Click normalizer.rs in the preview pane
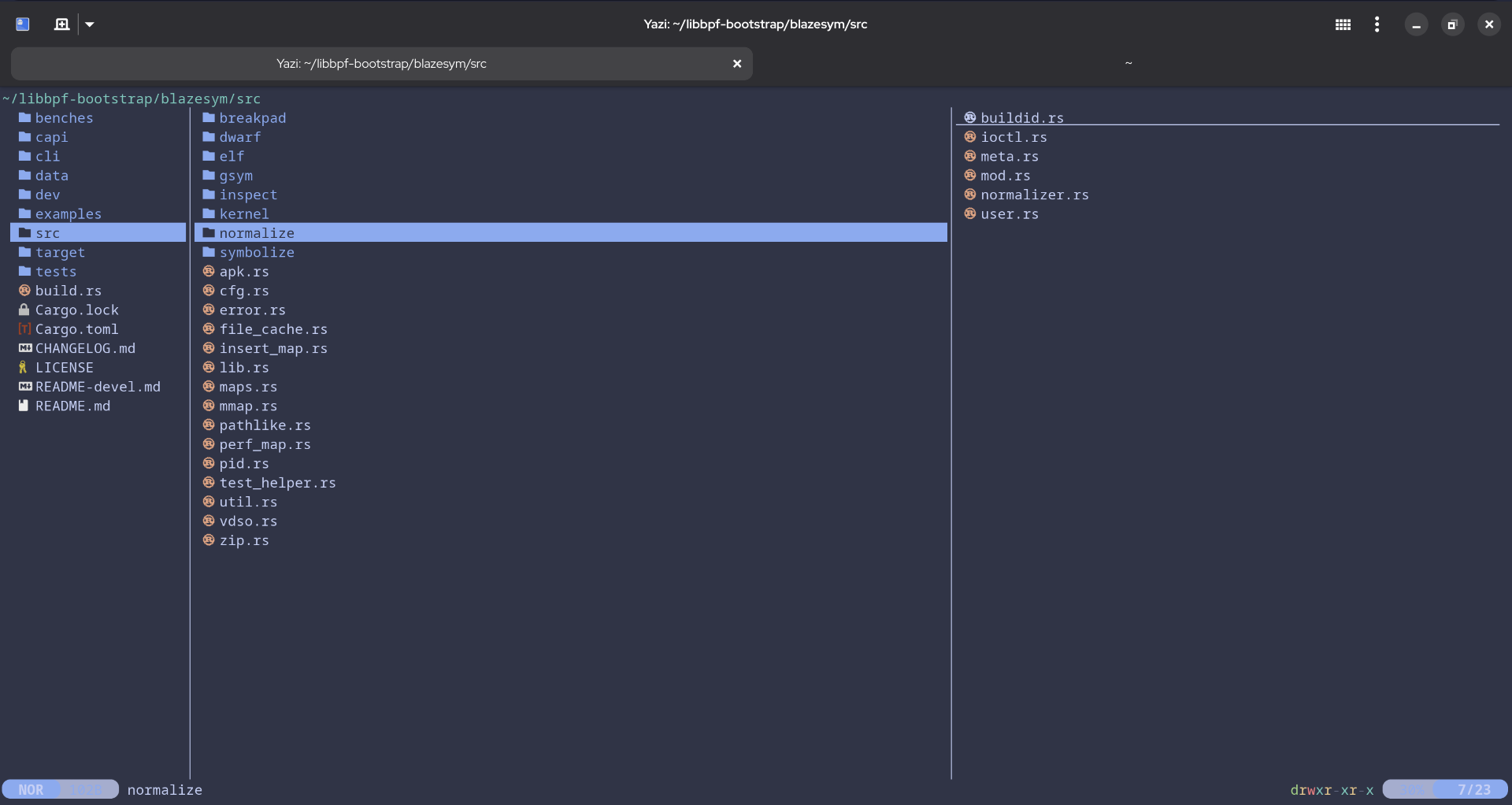Viewport: 1512px width, 805px height. tap(1034, 195)
